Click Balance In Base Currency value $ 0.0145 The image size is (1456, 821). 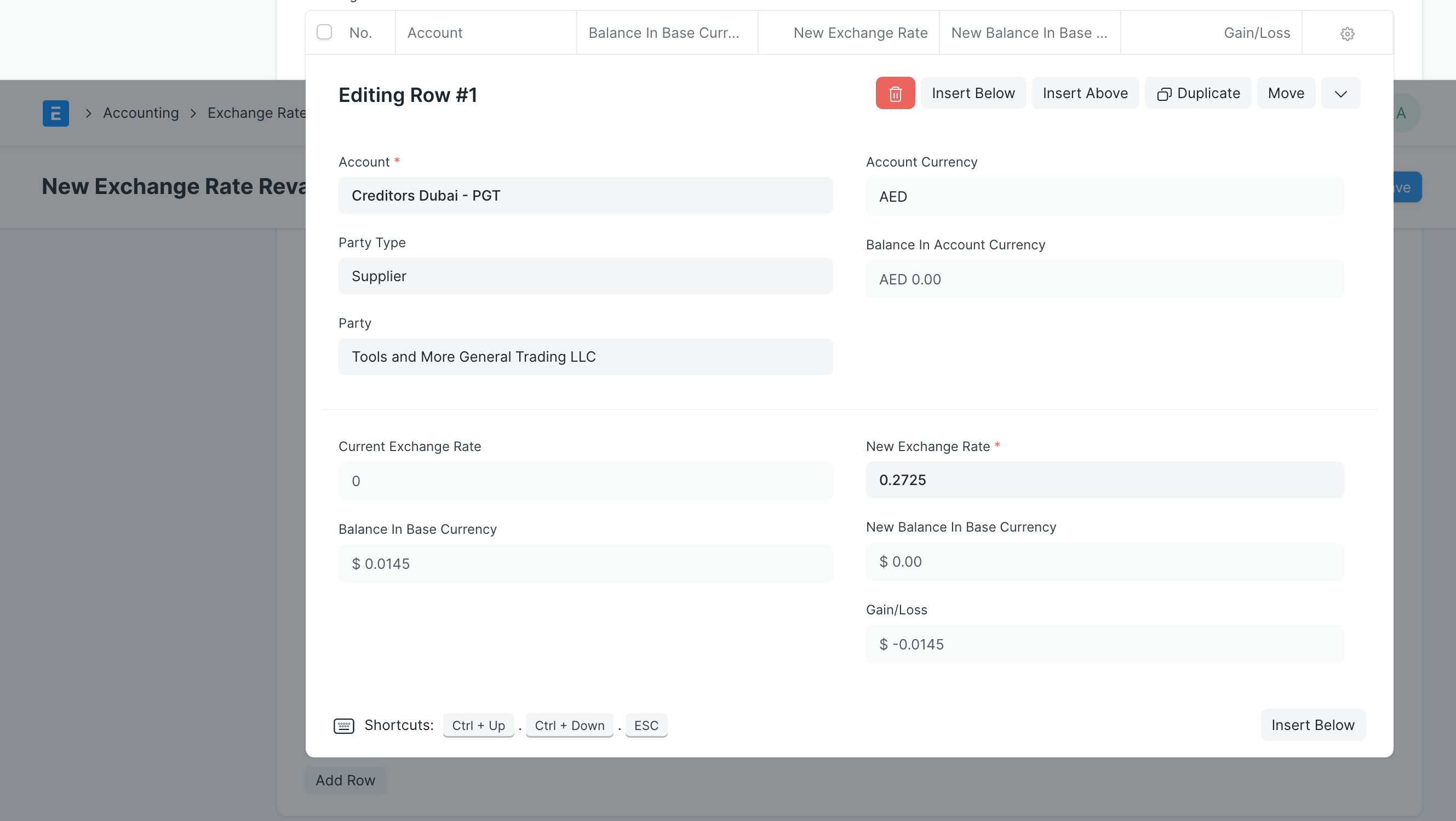586,564
